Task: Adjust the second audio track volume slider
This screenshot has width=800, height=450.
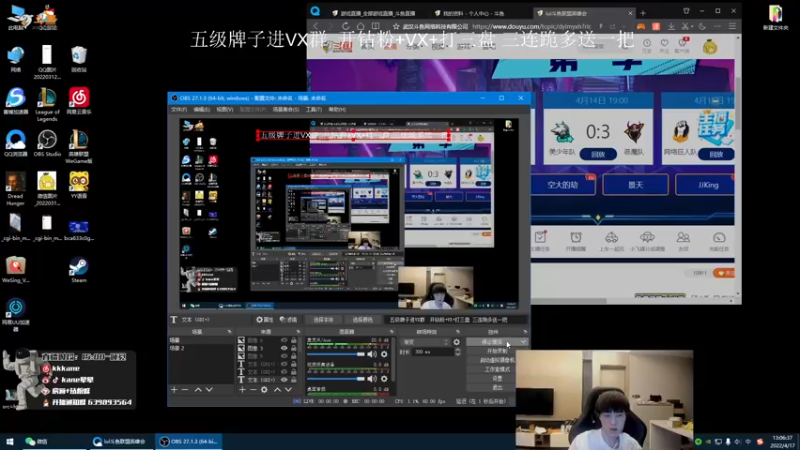Action: 336,379
